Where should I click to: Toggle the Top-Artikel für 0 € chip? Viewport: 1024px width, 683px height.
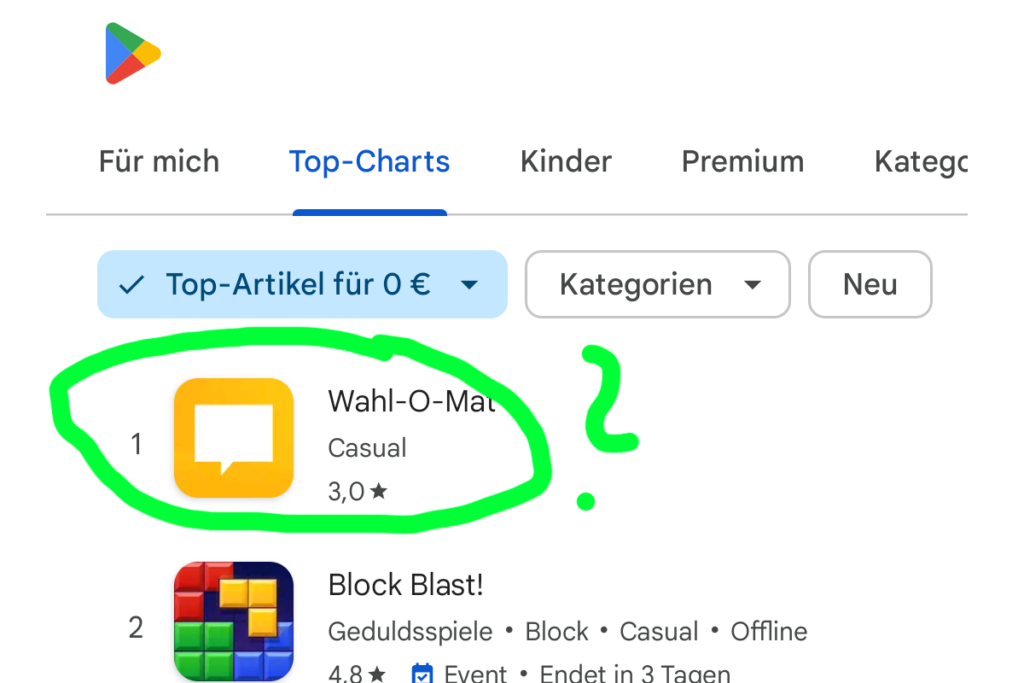coord(302,284)
